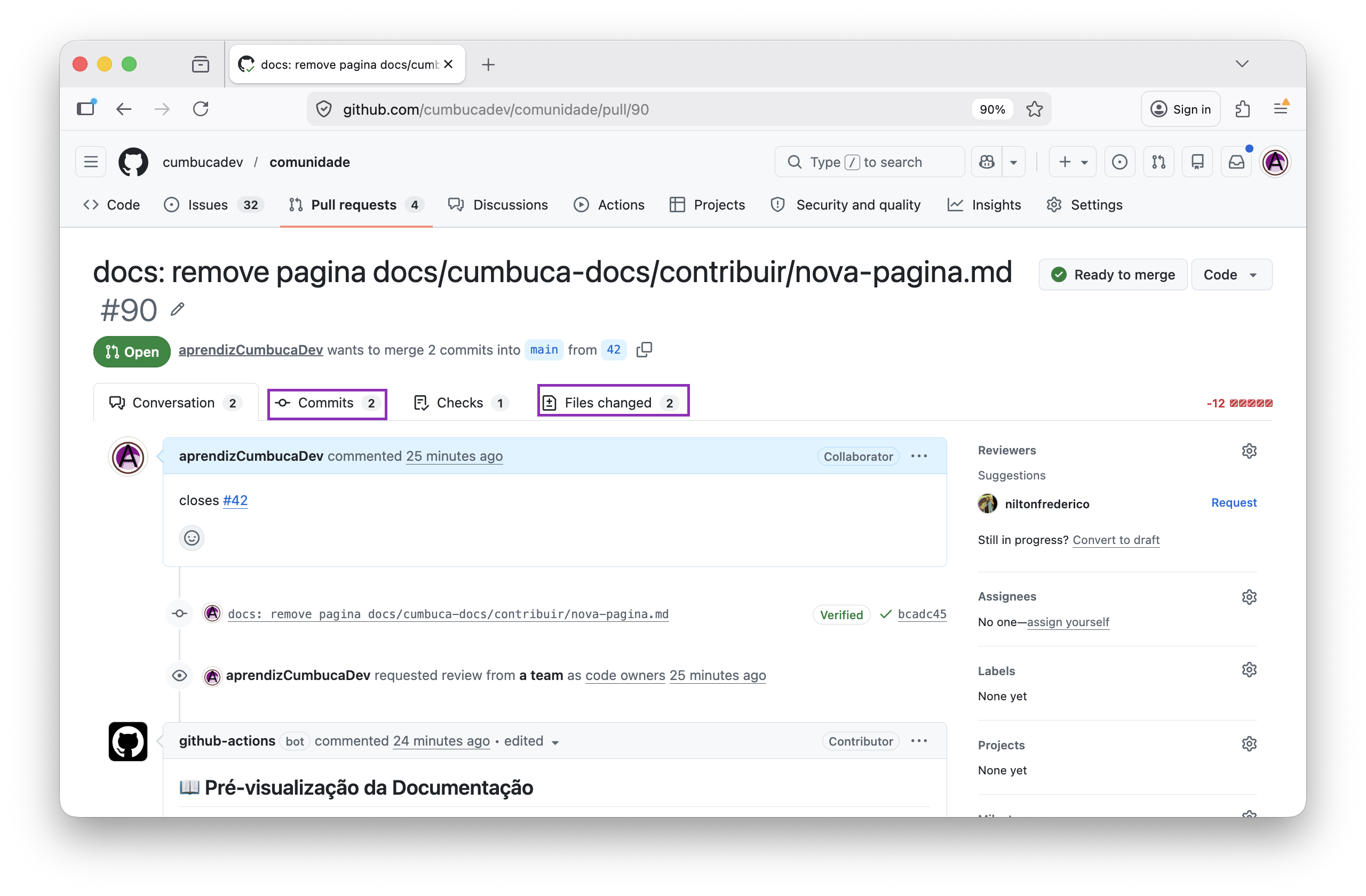
Task: Click '24 minutes ago' bot comment timestamp
Action: (x=441, y=741)
